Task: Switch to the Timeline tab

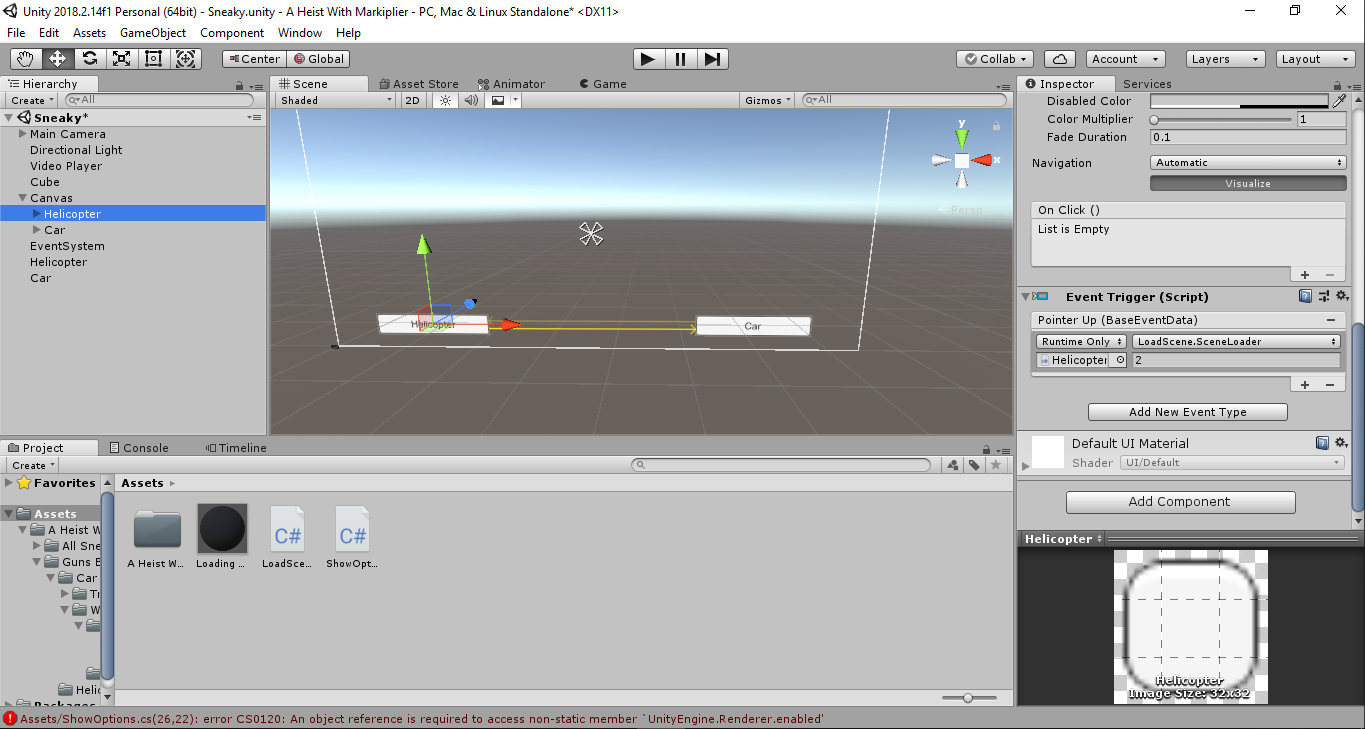Action: click(236, 448)
